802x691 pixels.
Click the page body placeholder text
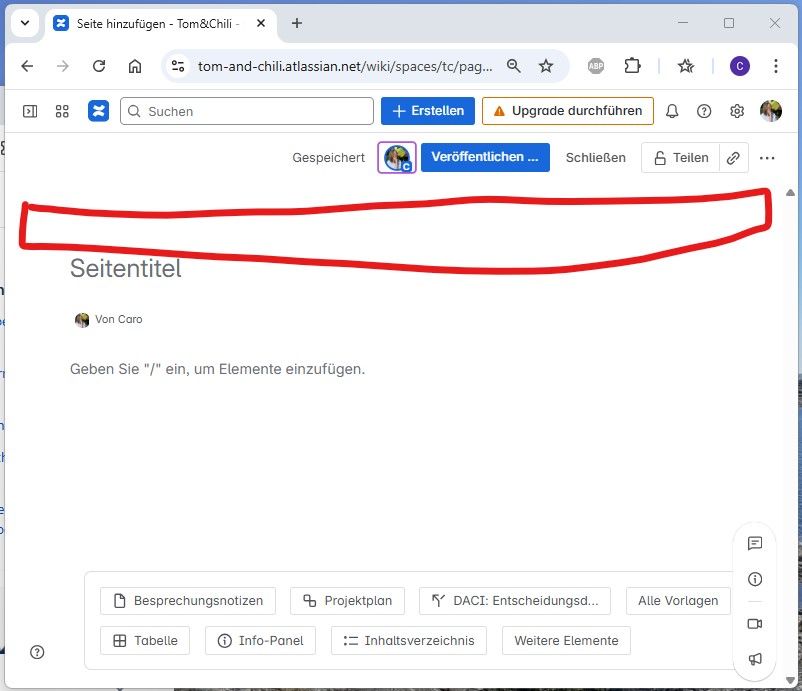218,369
